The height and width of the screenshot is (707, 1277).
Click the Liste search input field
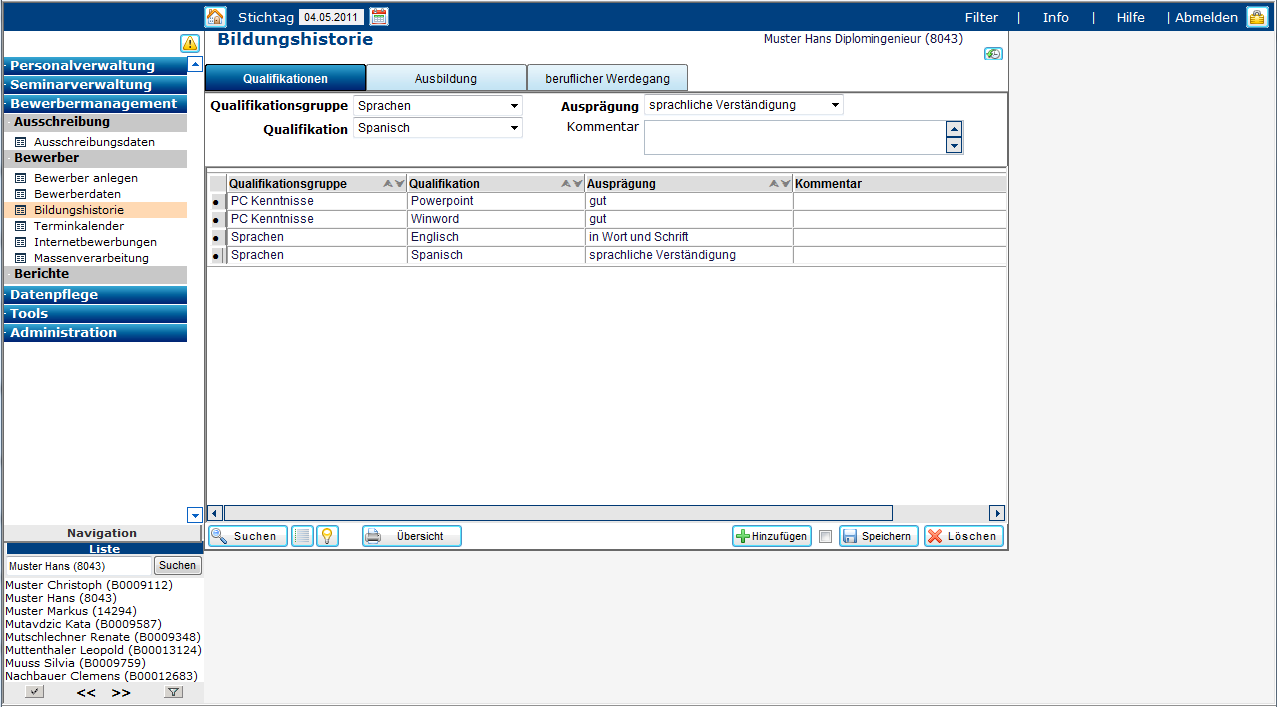[x=79, y=566]
